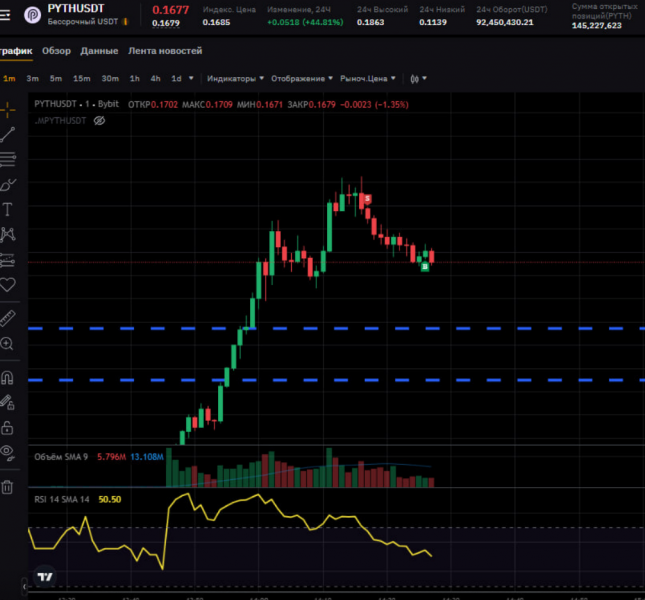Select the 3m timeframe
Image resolution: width=645 pixels, height=600 pixels.
32,79
